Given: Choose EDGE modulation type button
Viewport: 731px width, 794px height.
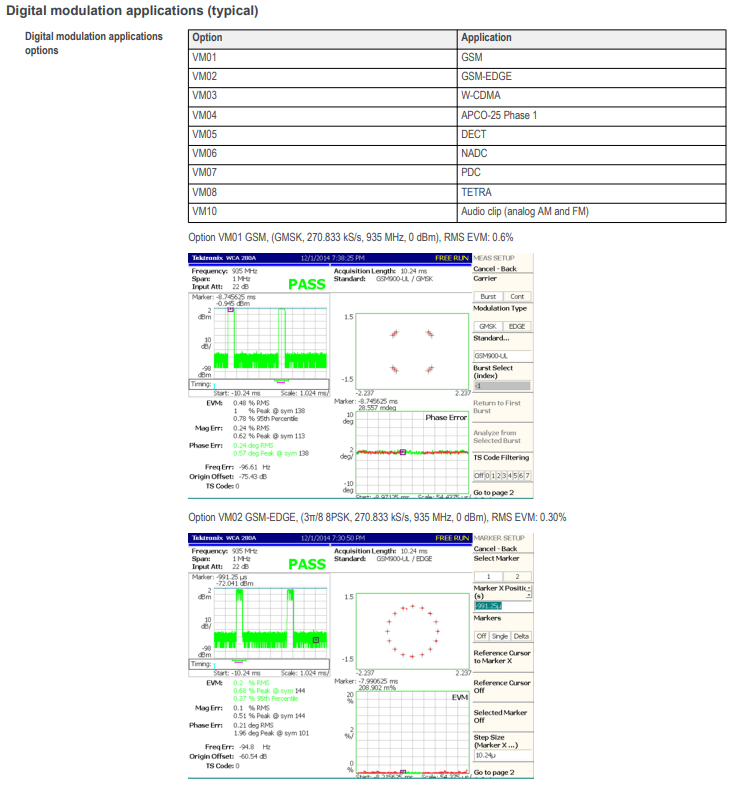Looking at the screenshot, I should (x=517, y=327).
